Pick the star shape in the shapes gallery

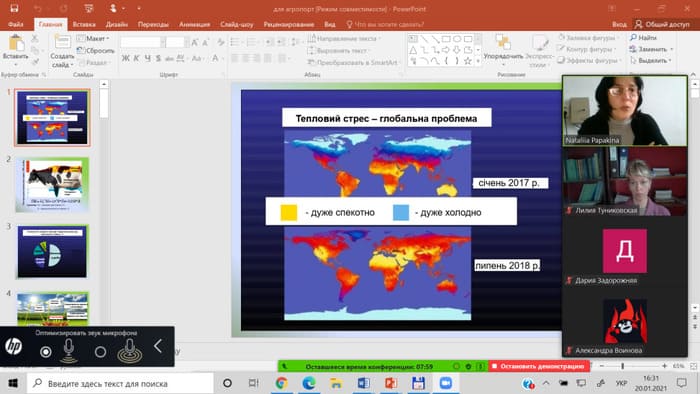pyautogui.click(x=467, y=61)
